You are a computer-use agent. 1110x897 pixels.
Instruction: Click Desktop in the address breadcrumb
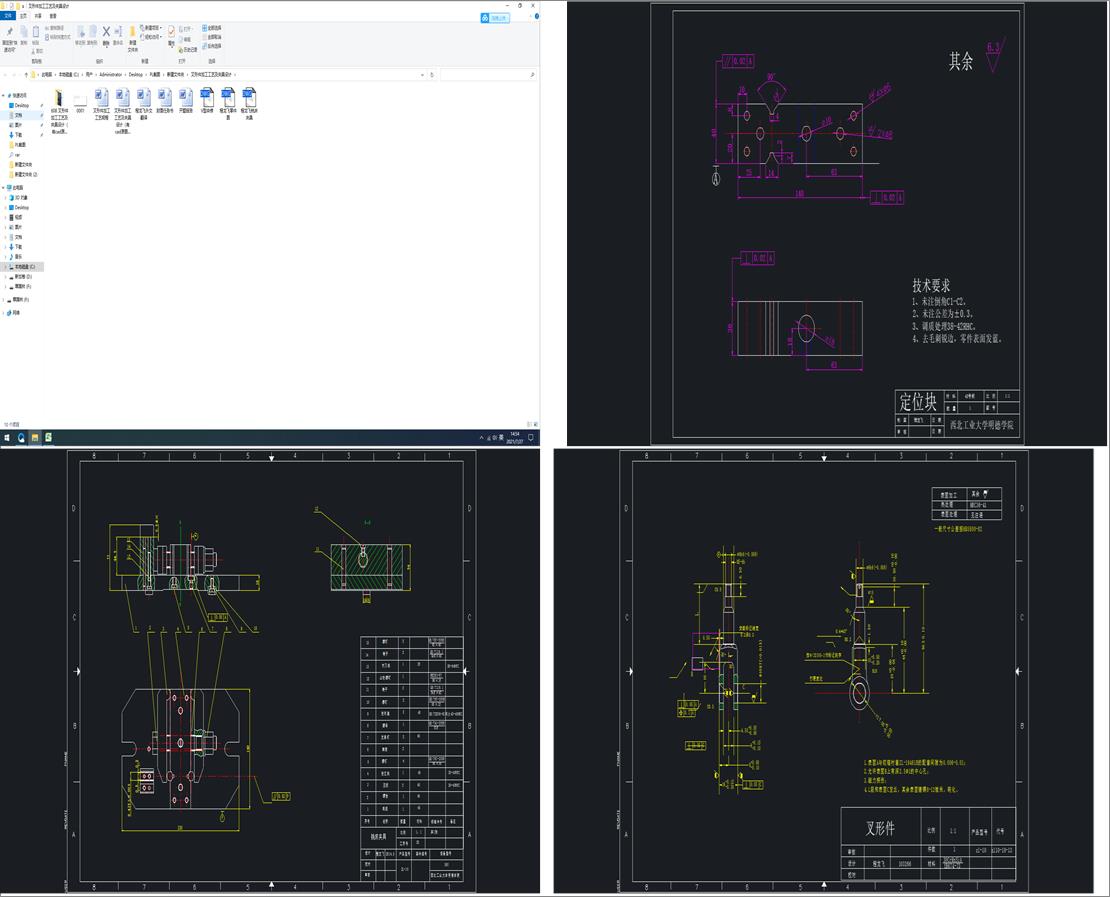(136, 74)
